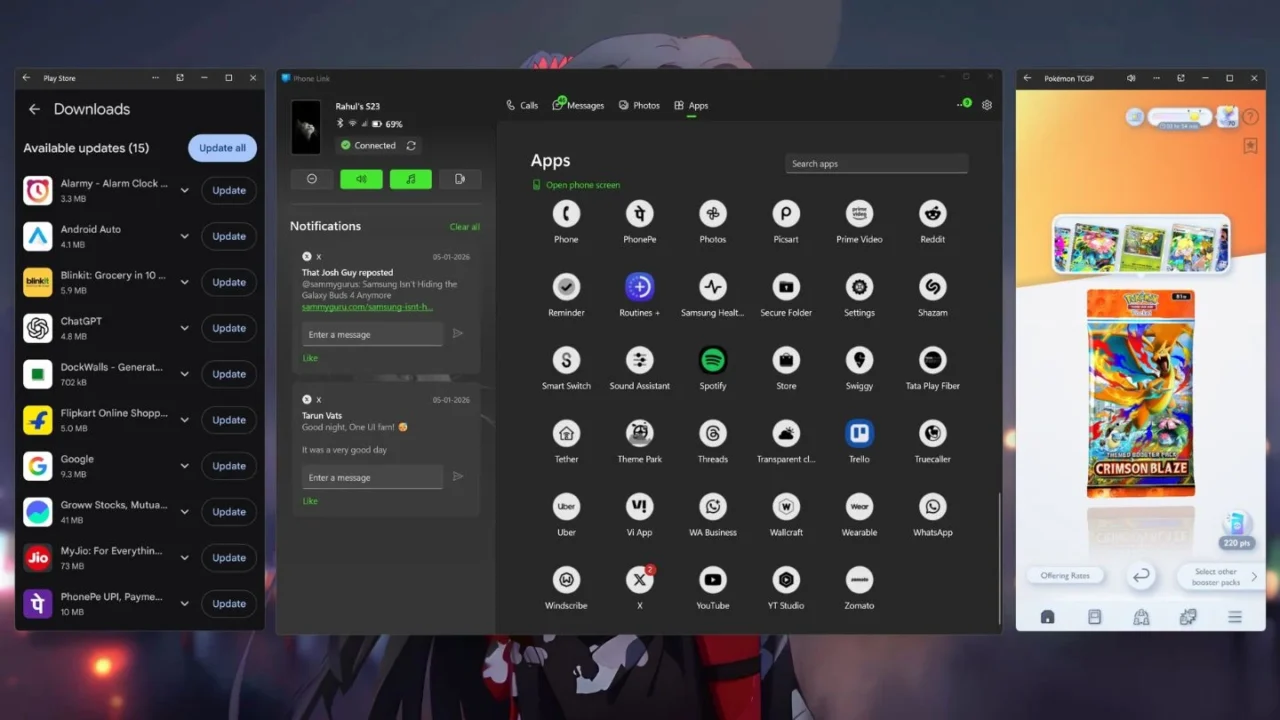Switch to the Photos tab
The width and height of the screenshot is (1280, 720).
click(x=639, y=105)
